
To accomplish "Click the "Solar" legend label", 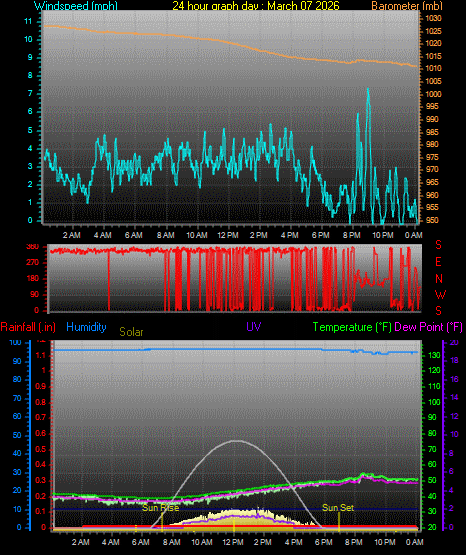I will 131,332.
